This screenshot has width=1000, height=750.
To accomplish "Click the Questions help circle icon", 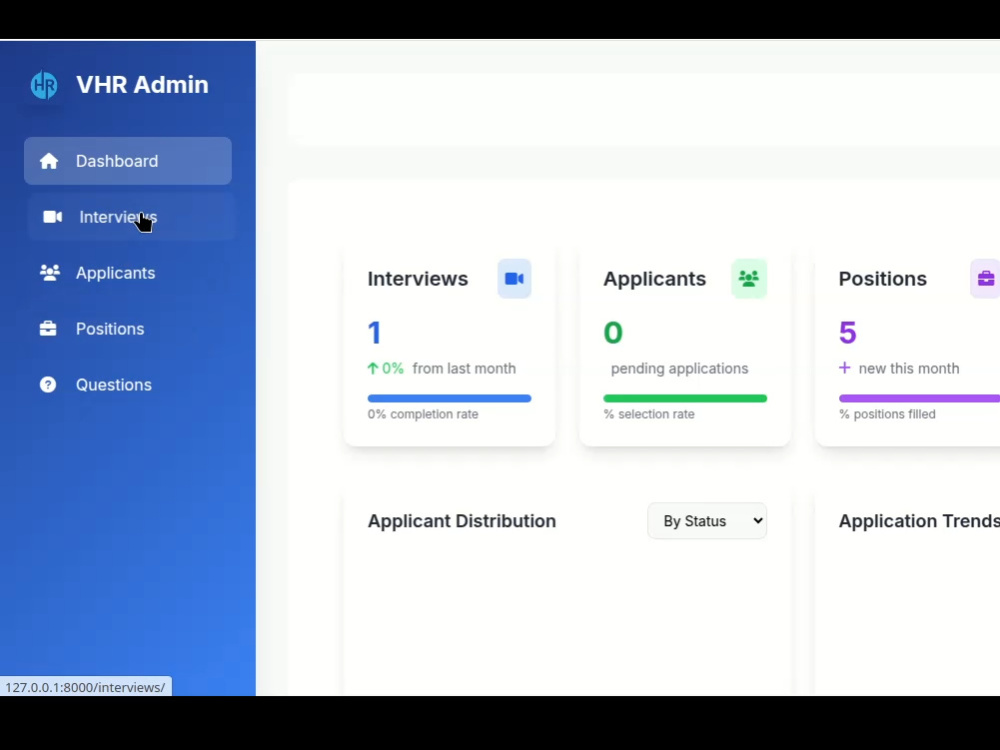I will click(x=48, y=385).
